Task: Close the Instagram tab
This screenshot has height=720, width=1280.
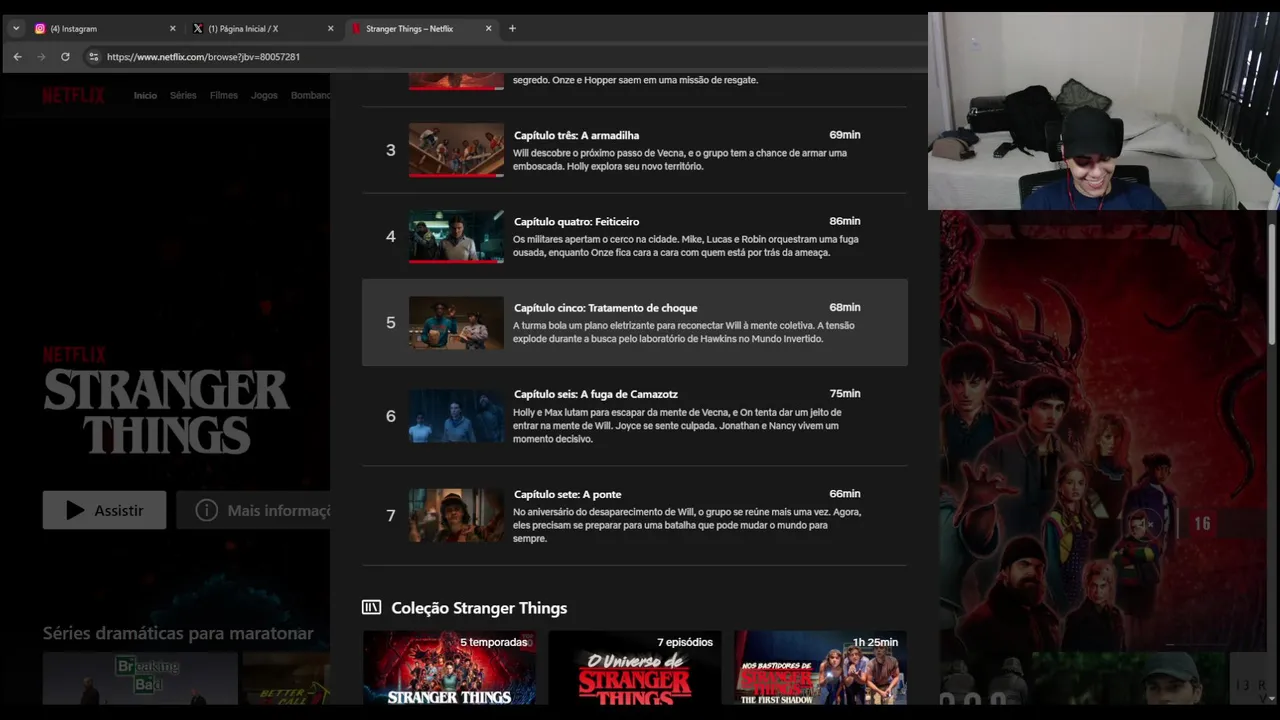Action: (x=172, y=29)
